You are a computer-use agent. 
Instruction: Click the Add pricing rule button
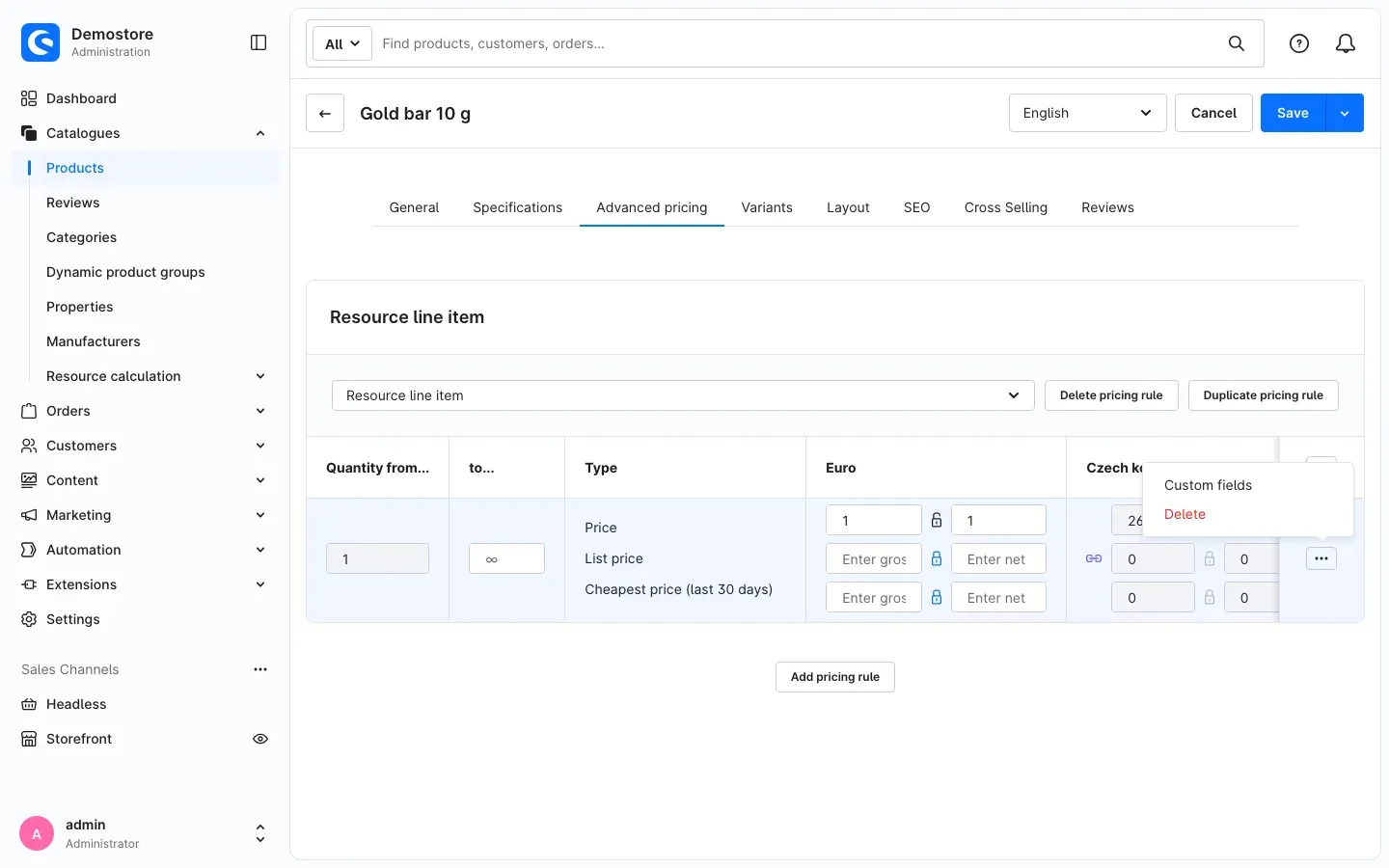tap(835, 677)
